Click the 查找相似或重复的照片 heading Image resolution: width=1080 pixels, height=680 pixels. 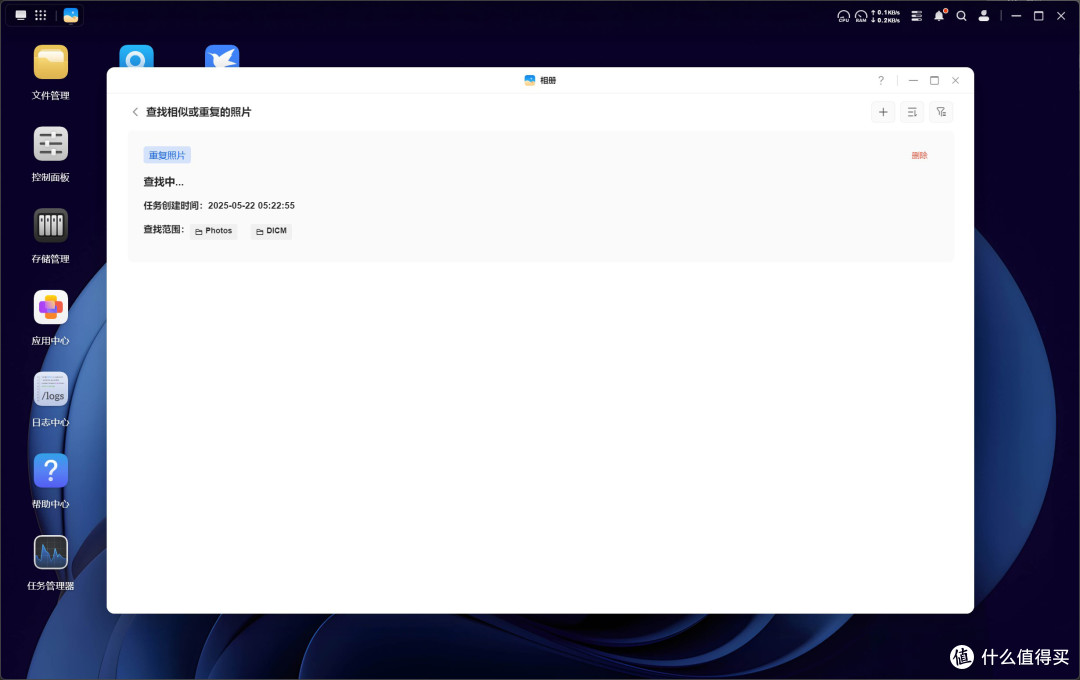pyautogui.click(x=198, y=112)
